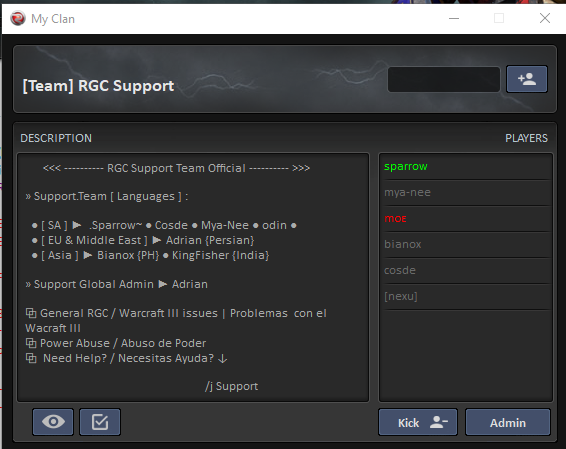Select player bianox in the list
The width and height of the screenshot is (566, 449).
click(467, 245)
